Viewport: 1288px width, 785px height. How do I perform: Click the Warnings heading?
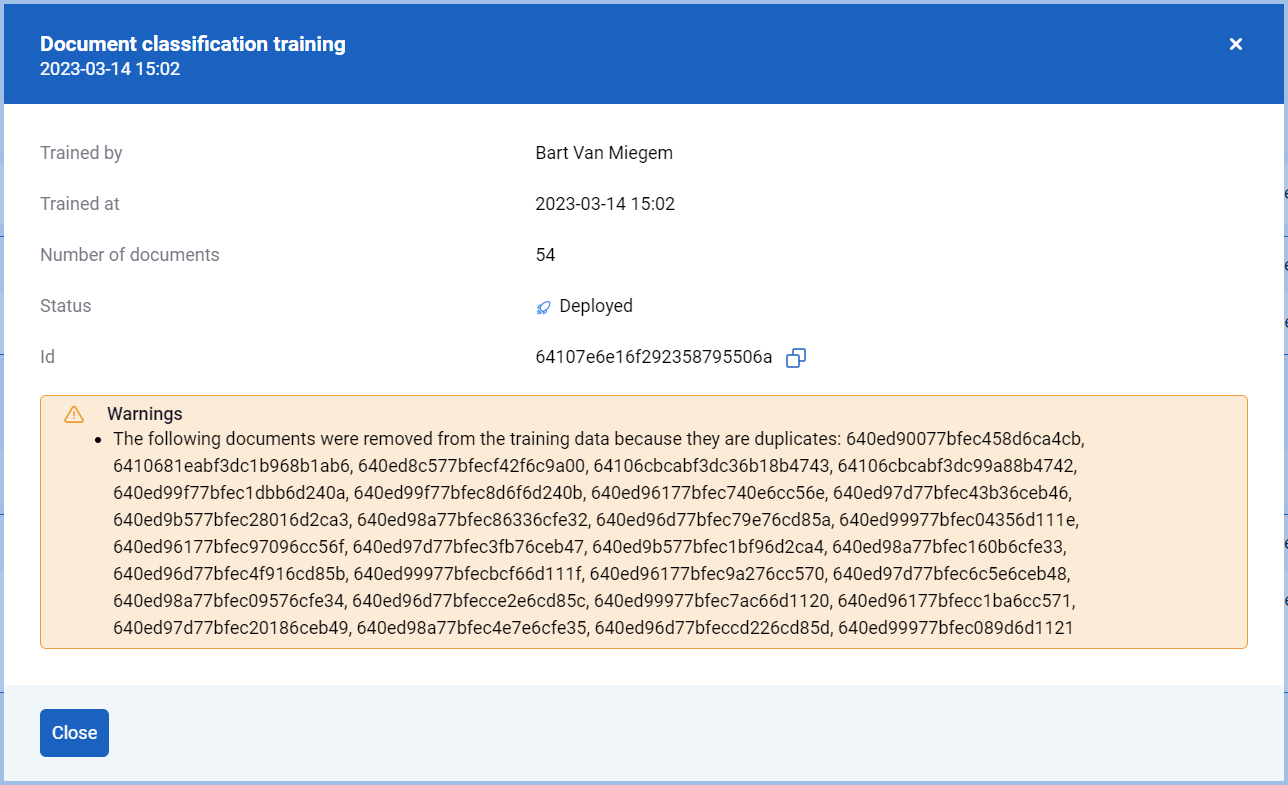point(145,414)
